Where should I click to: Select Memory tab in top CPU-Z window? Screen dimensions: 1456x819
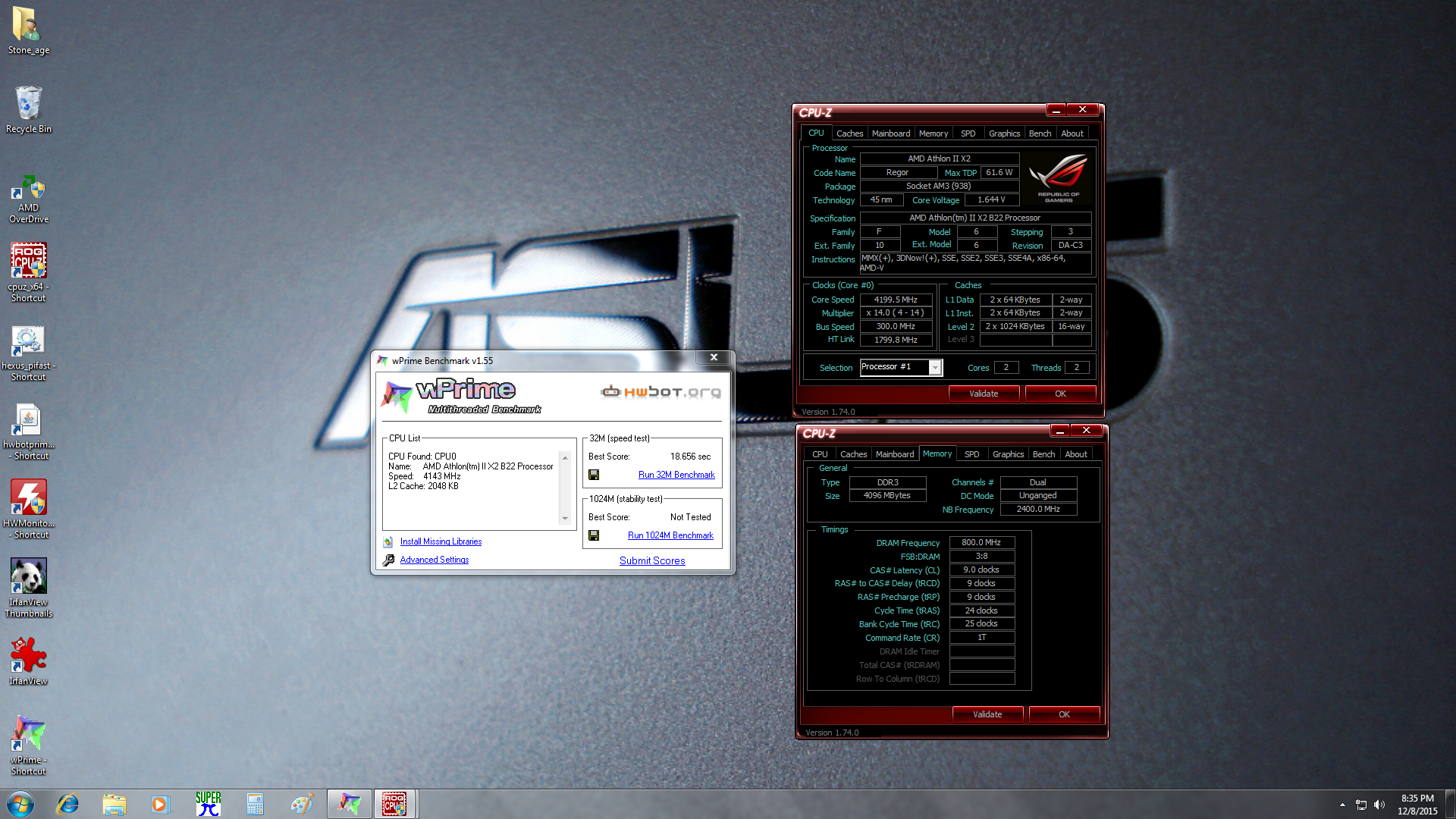pos(933,133)
